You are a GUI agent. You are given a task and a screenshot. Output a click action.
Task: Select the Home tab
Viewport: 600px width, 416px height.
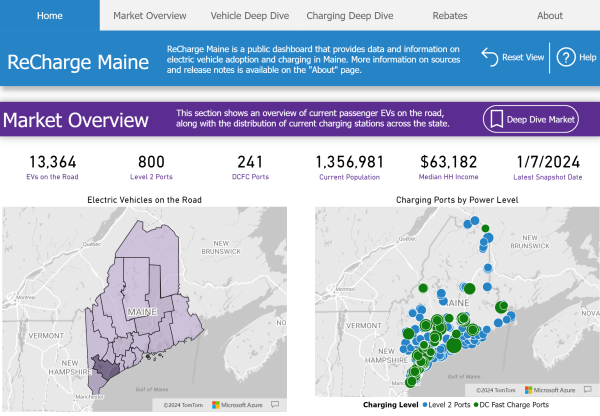[x=50, y=15]
